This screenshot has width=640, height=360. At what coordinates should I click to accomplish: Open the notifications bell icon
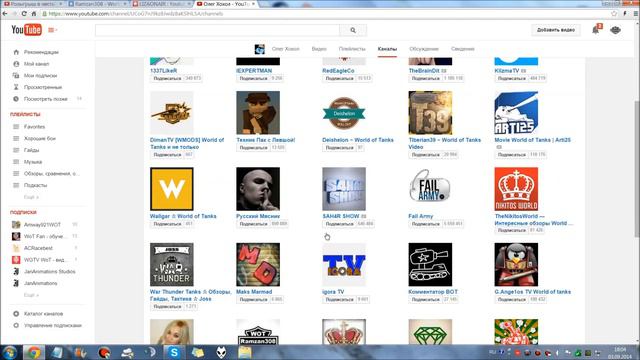pyautogui.click(x=596, y=30)
